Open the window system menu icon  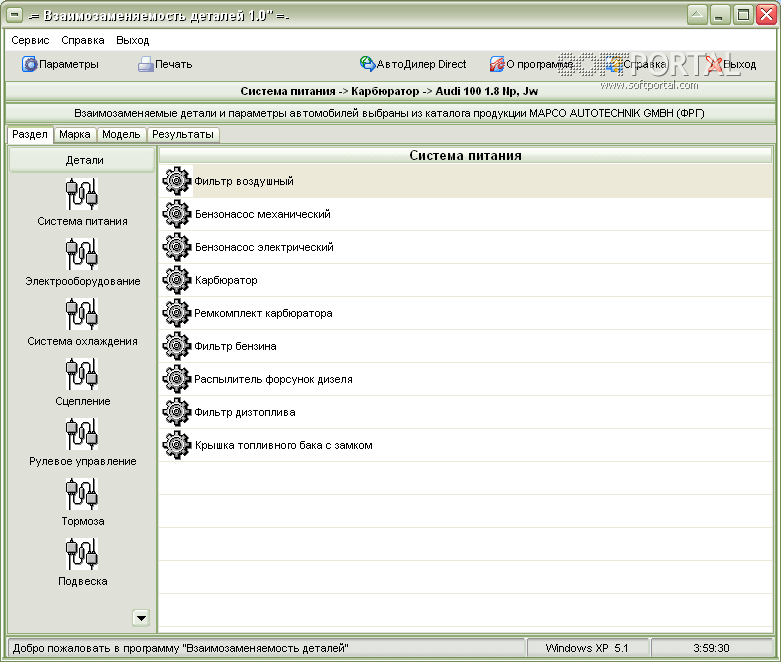[15, 15]
